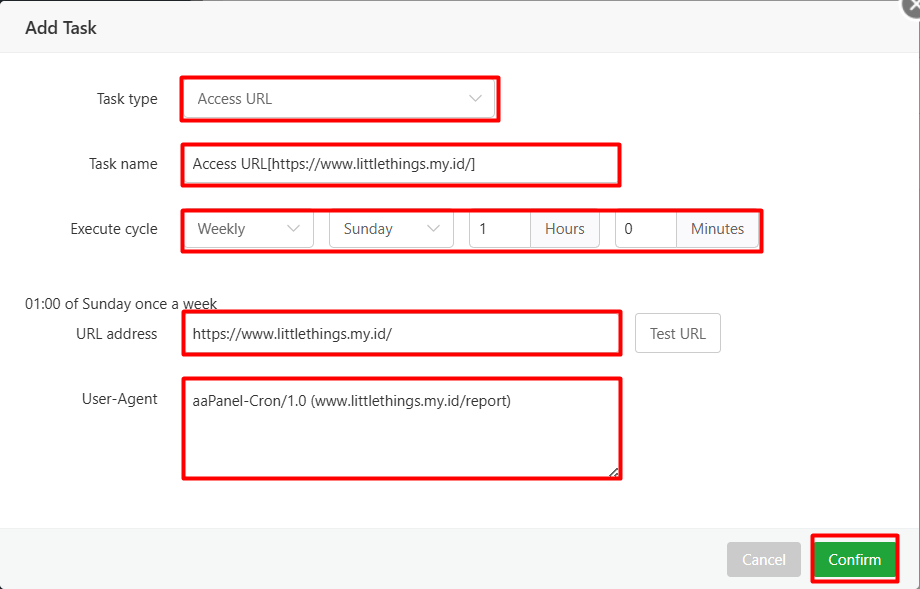
Task: Cancel the new task
Action: tap(764, 560)
